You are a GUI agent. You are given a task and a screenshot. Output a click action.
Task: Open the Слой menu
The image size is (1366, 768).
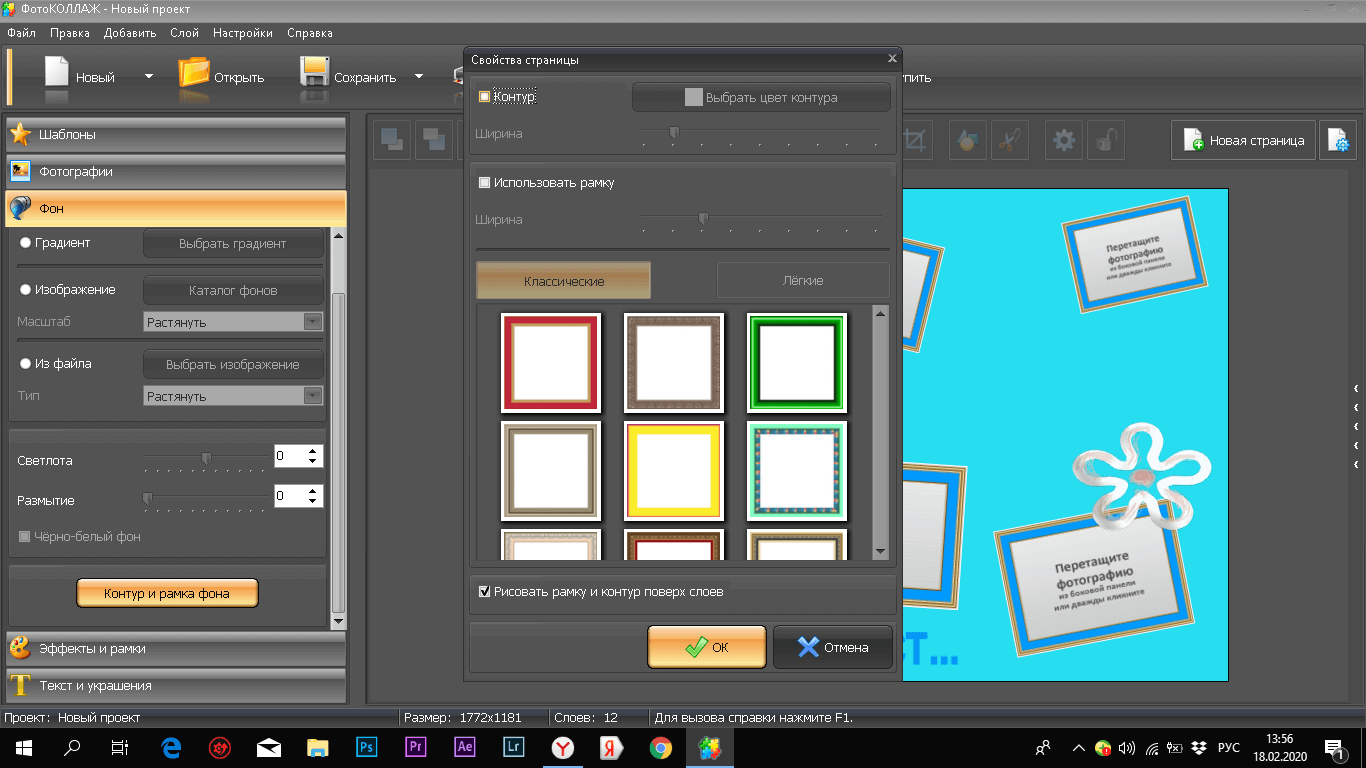pyautogui.click(x=184, y=33)
